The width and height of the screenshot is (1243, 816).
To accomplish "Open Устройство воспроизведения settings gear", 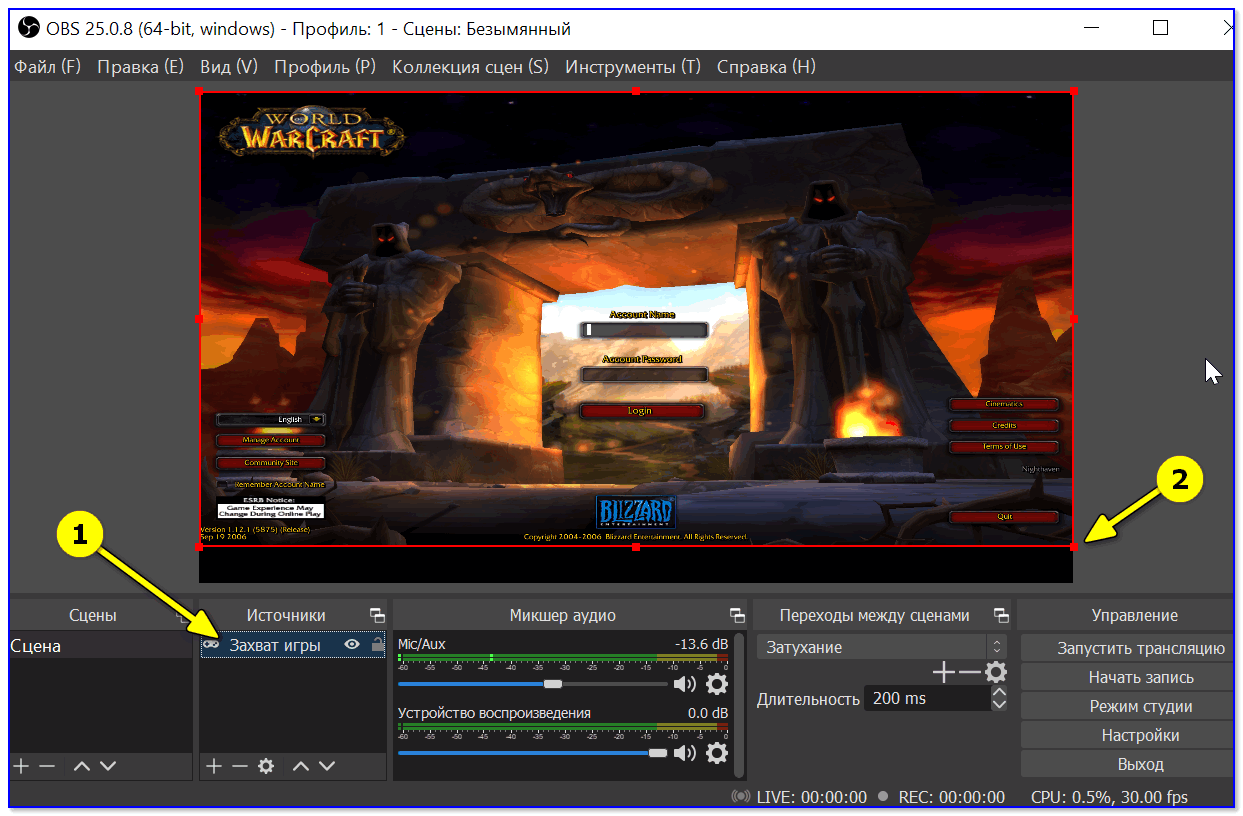I will point(717,753).
